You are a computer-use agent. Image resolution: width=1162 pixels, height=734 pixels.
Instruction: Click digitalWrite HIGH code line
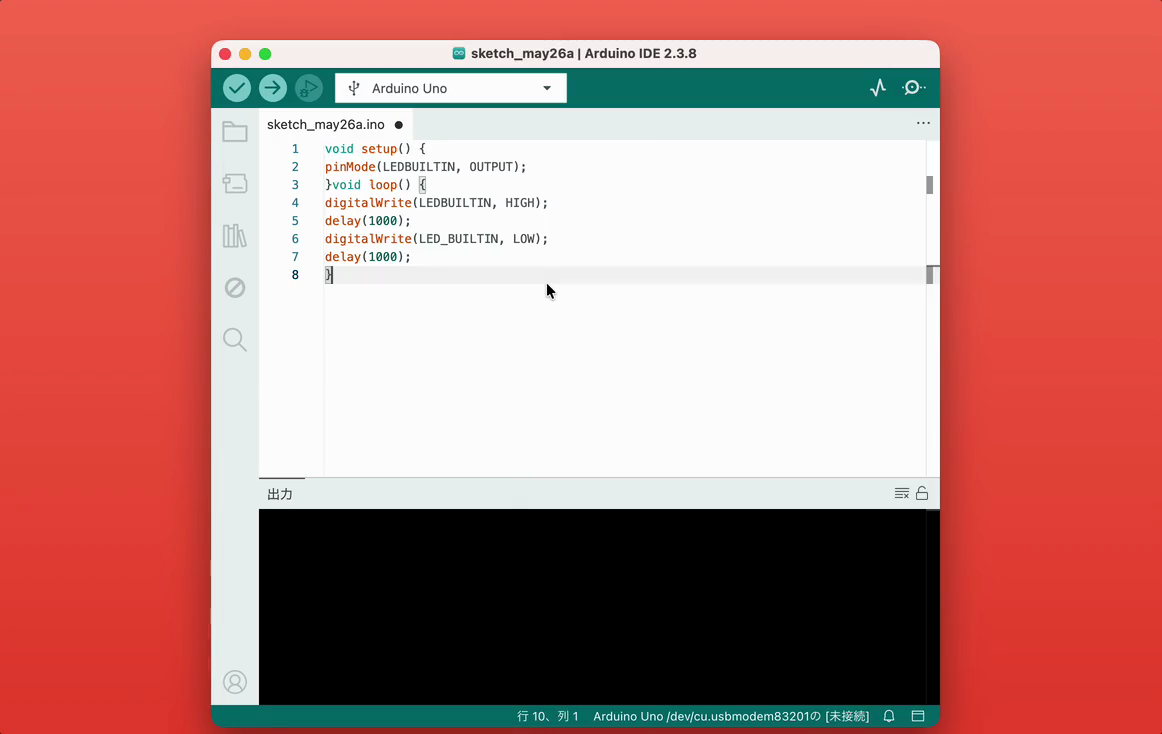(436, 202)
